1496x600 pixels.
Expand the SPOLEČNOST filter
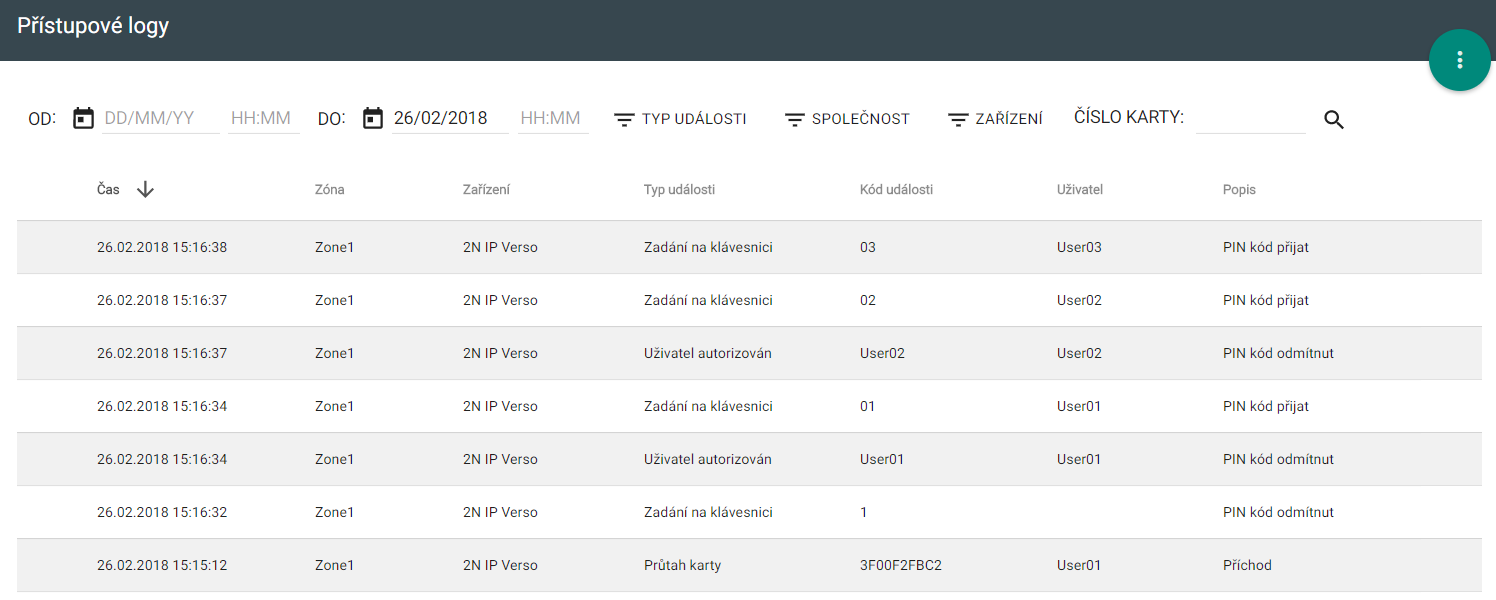click(847, 119)
